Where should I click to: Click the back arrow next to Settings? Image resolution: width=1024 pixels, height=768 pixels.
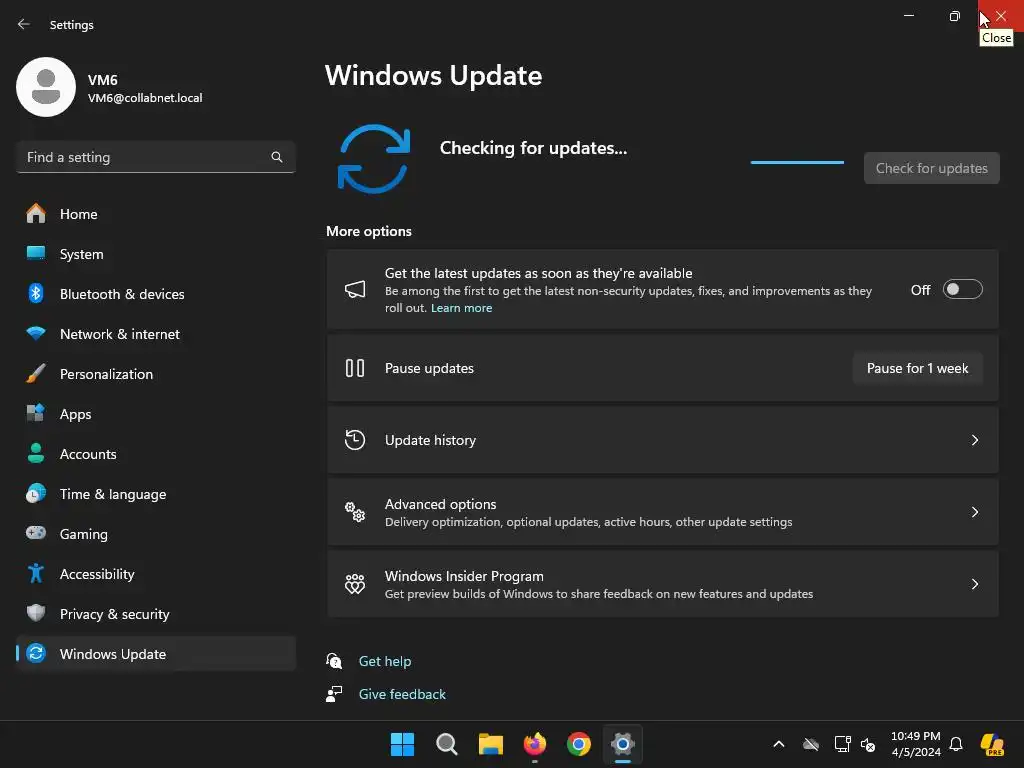point(24,24)
